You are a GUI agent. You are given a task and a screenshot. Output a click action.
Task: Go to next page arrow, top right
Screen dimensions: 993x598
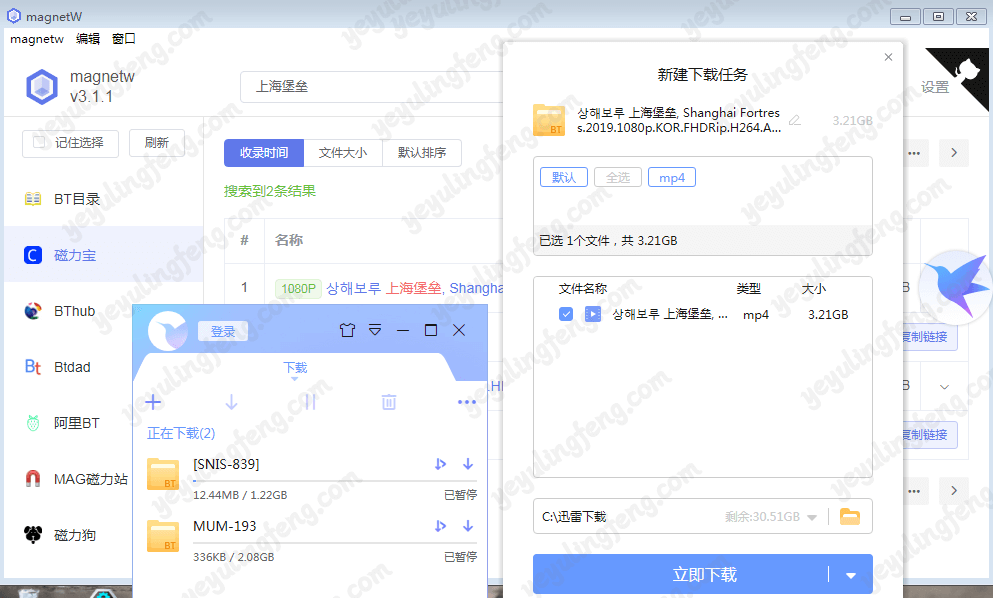tap(954, 153)
